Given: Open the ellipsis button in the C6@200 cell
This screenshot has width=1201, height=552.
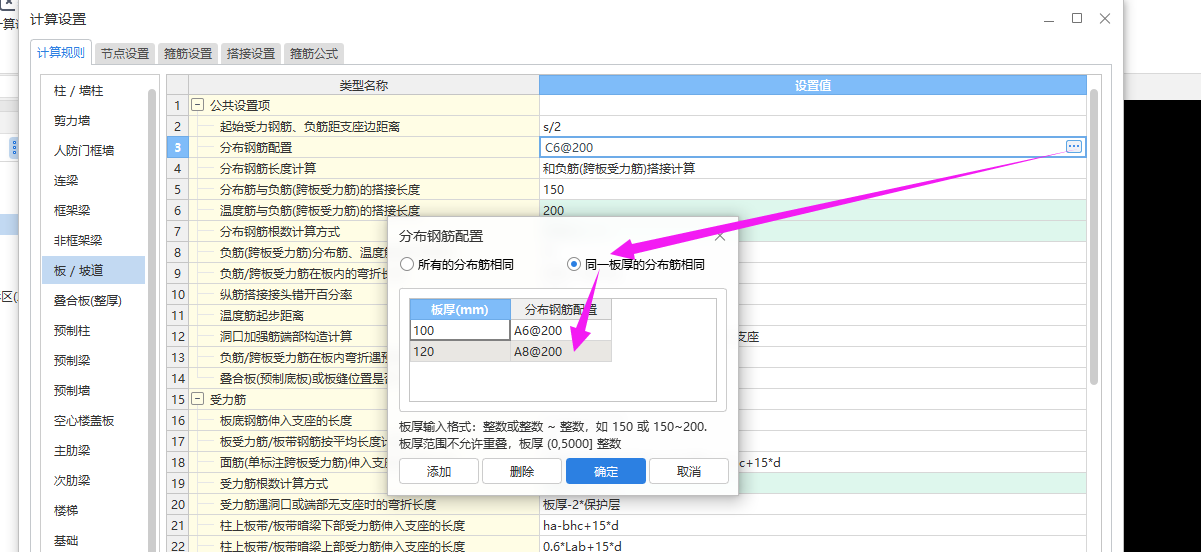Looking at the screenshot, I should pos(1073,147).
